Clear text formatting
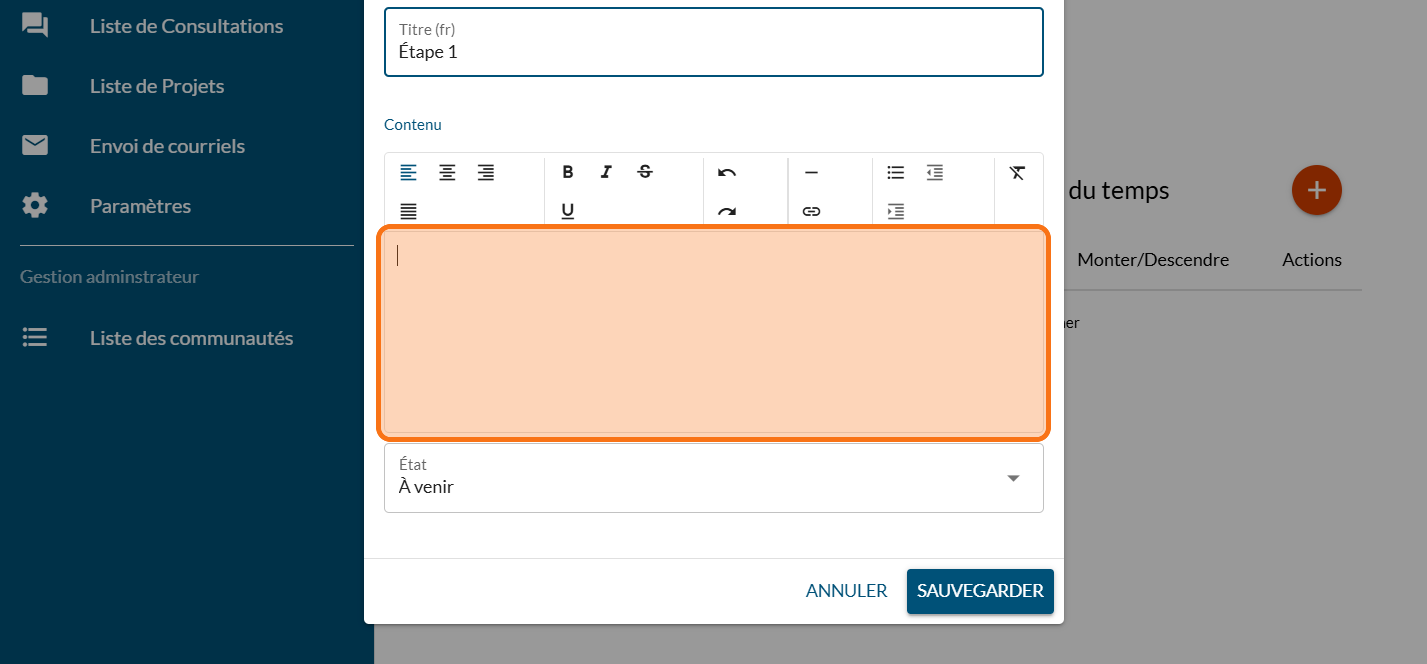Viewport: 1427px width, 664px height. coord(1017,172)
